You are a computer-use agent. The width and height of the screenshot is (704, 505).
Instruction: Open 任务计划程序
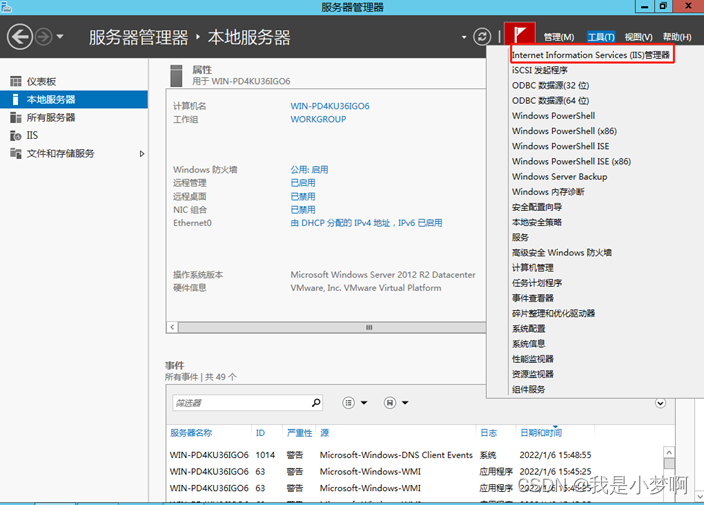[x=537, y=283]
